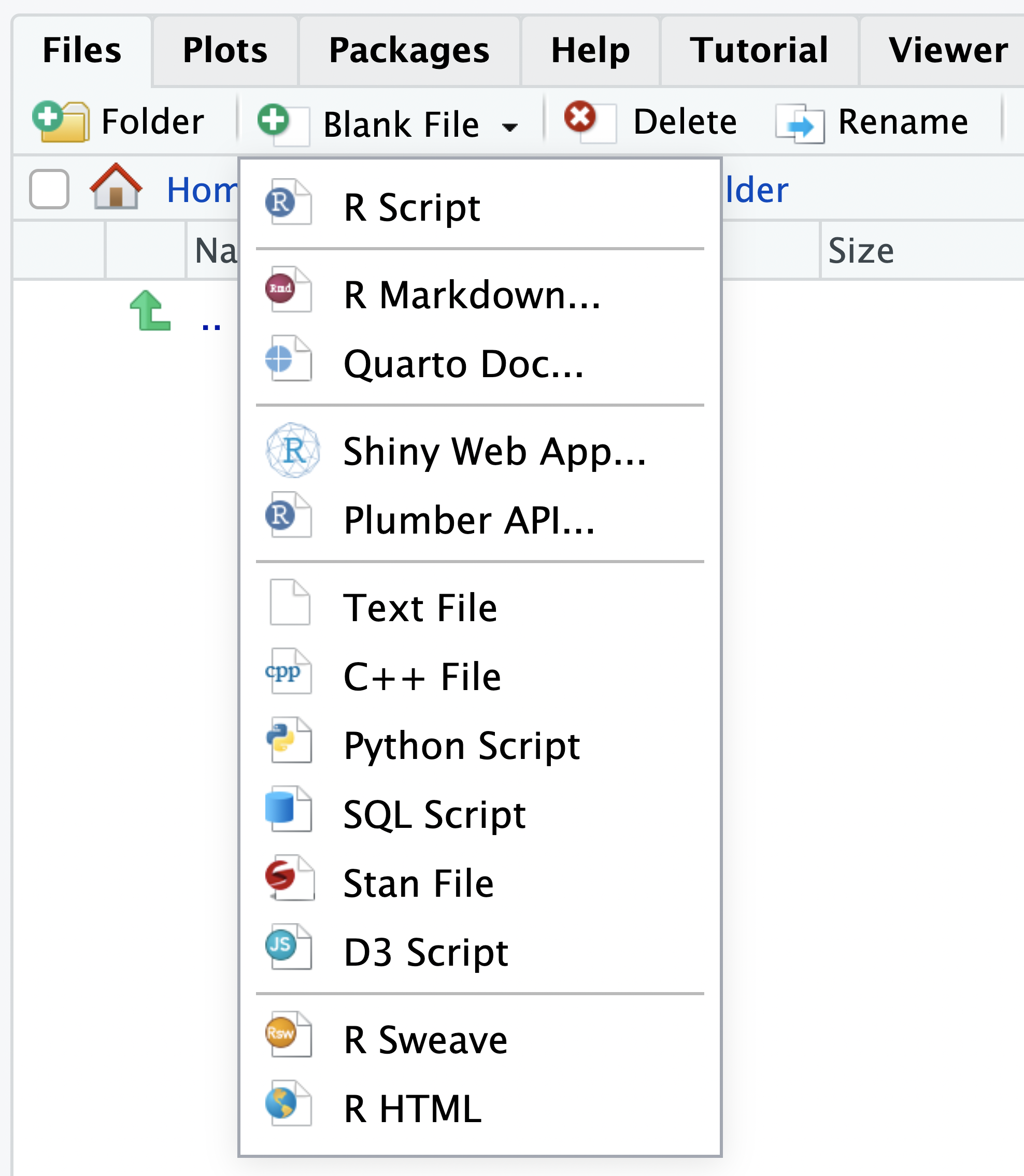The image size is (1024, 1176).
Task: Expand the Blank File dropdown arrow
Action: (x=510, y=127)
